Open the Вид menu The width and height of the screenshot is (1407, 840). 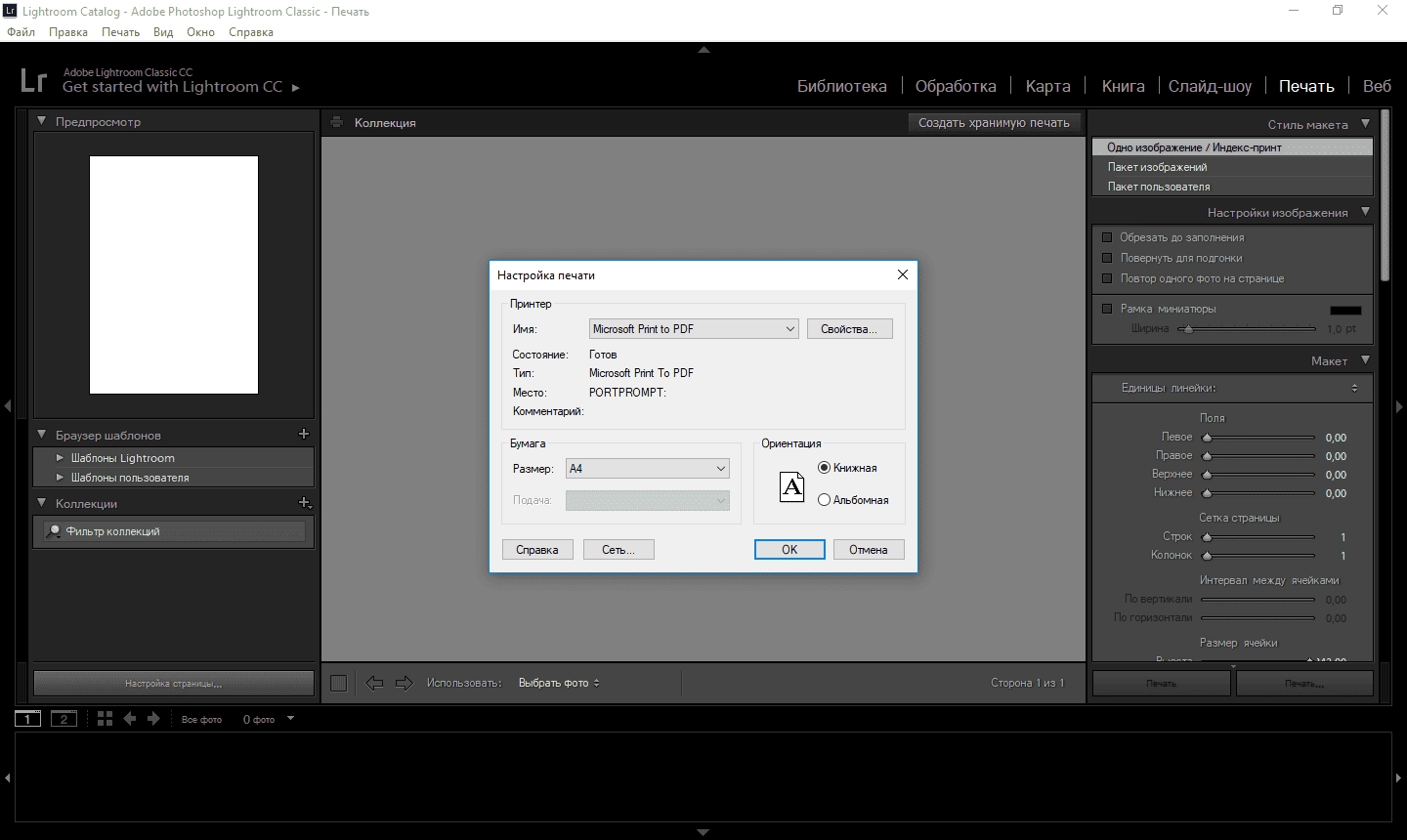click(163, 32)
